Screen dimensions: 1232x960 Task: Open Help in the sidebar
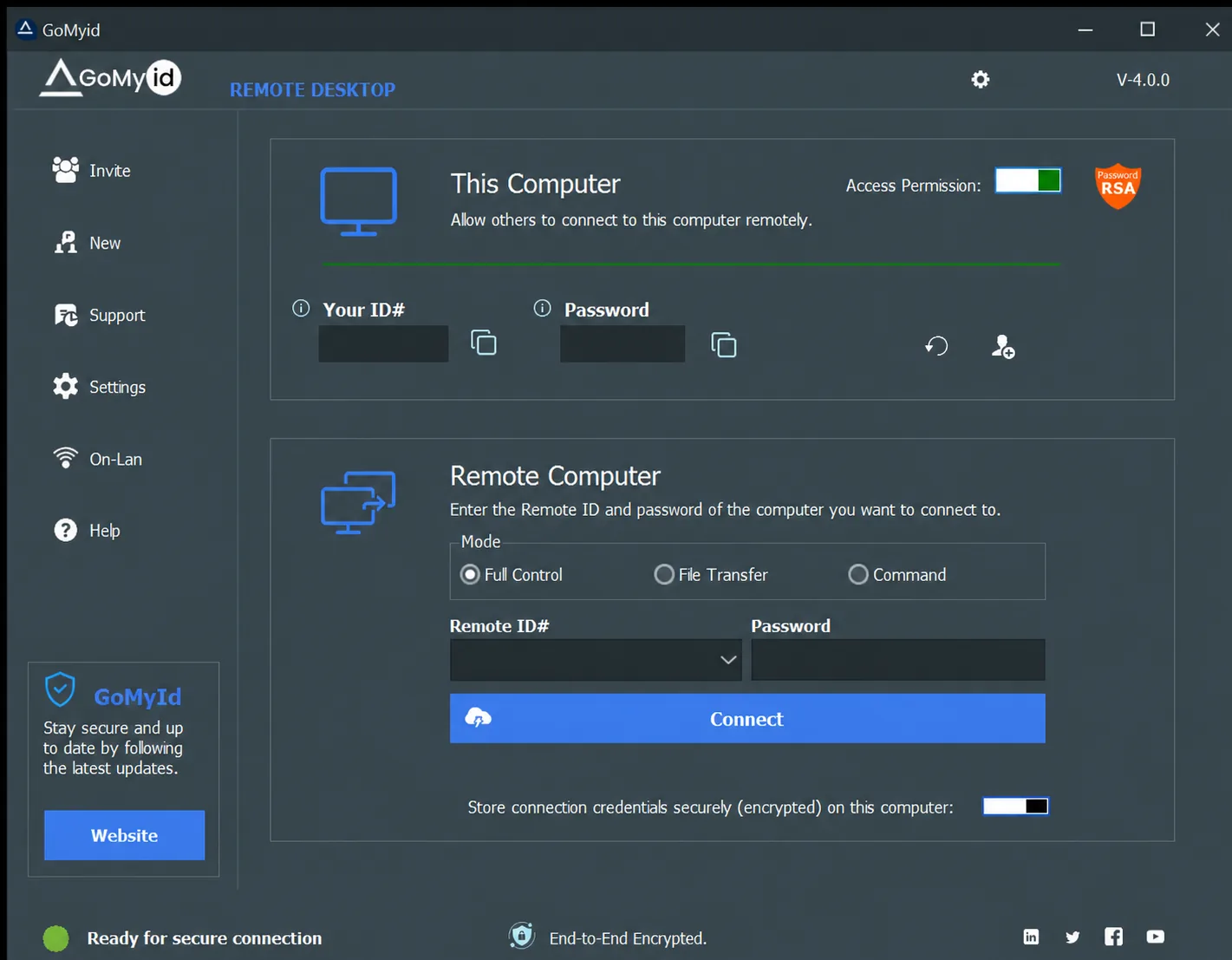(x=87, y=530)
